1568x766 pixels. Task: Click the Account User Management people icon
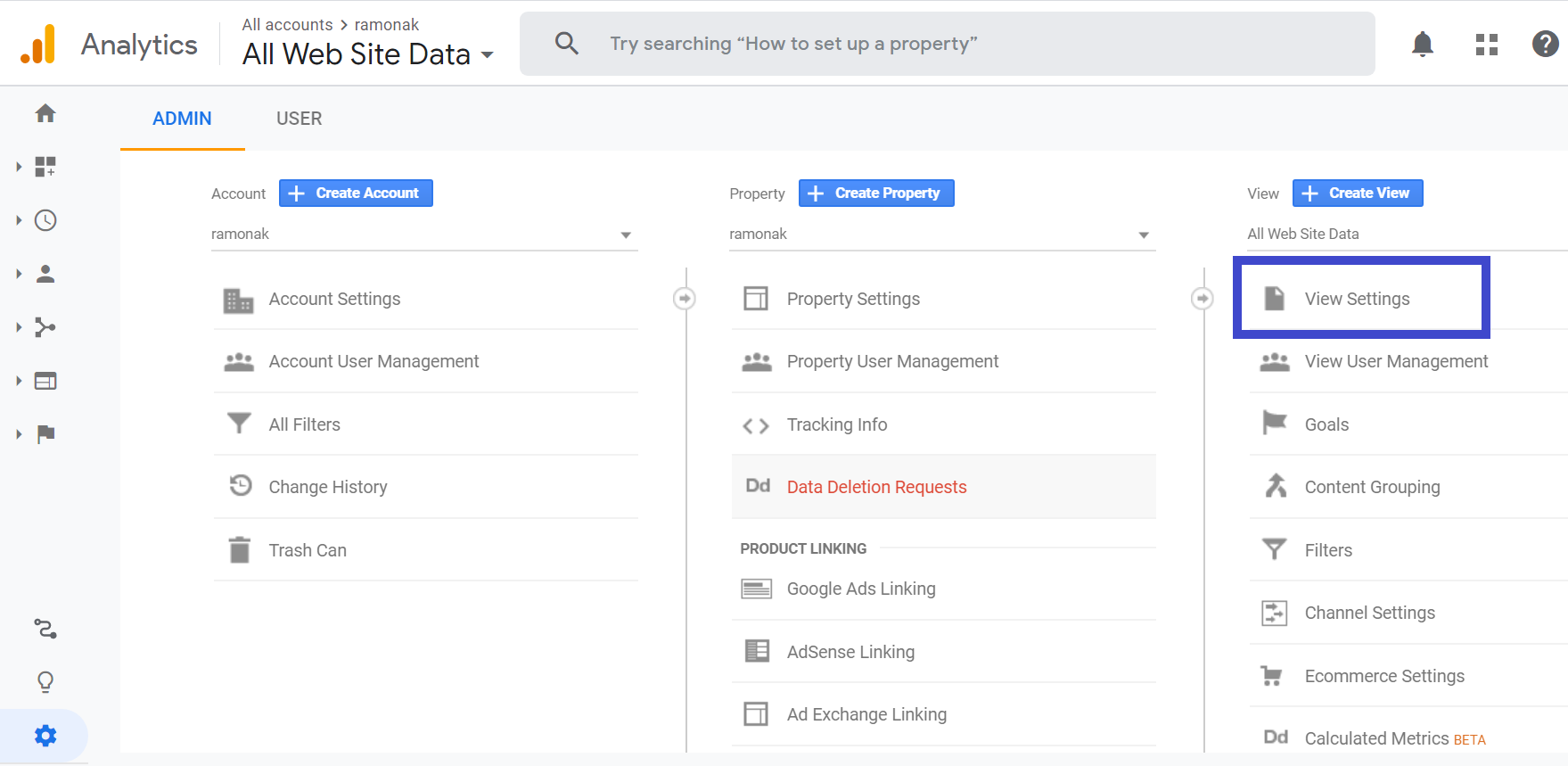(x=239, y=361)
